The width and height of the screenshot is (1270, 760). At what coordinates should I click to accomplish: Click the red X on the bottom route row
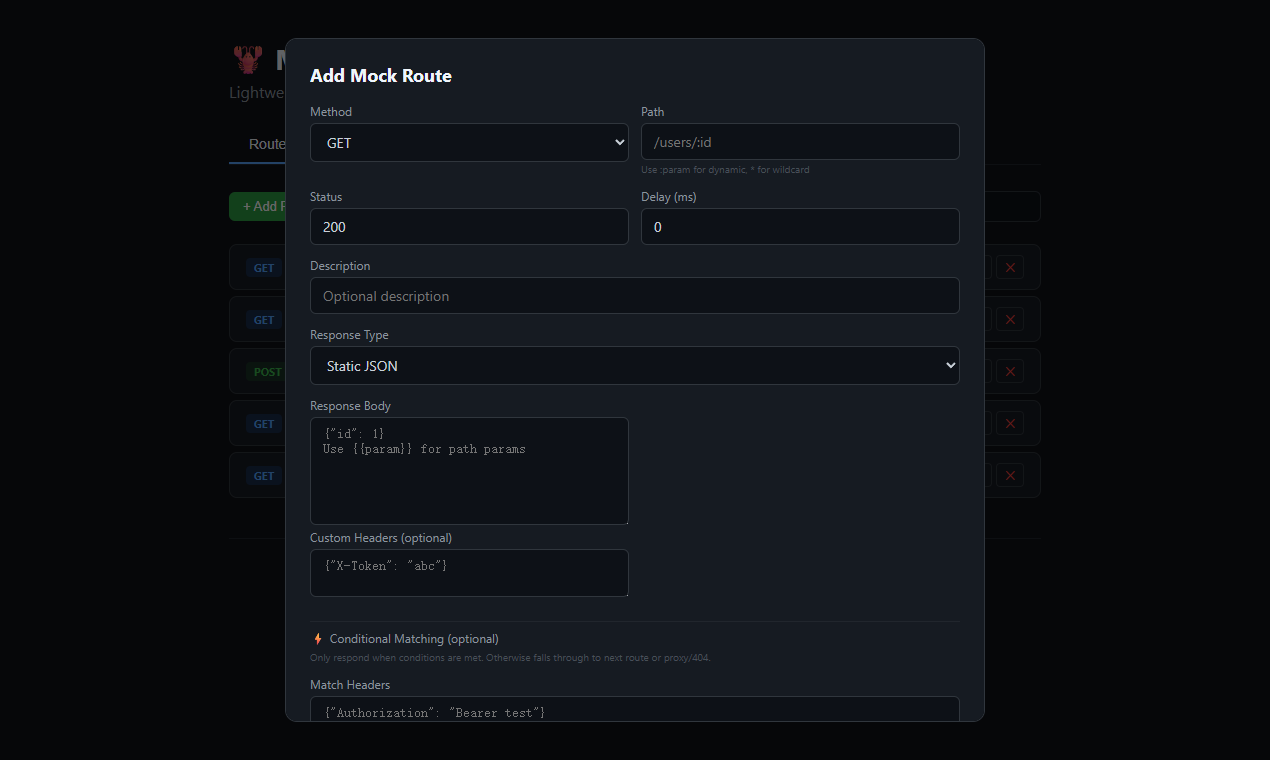click(1010, 475)
